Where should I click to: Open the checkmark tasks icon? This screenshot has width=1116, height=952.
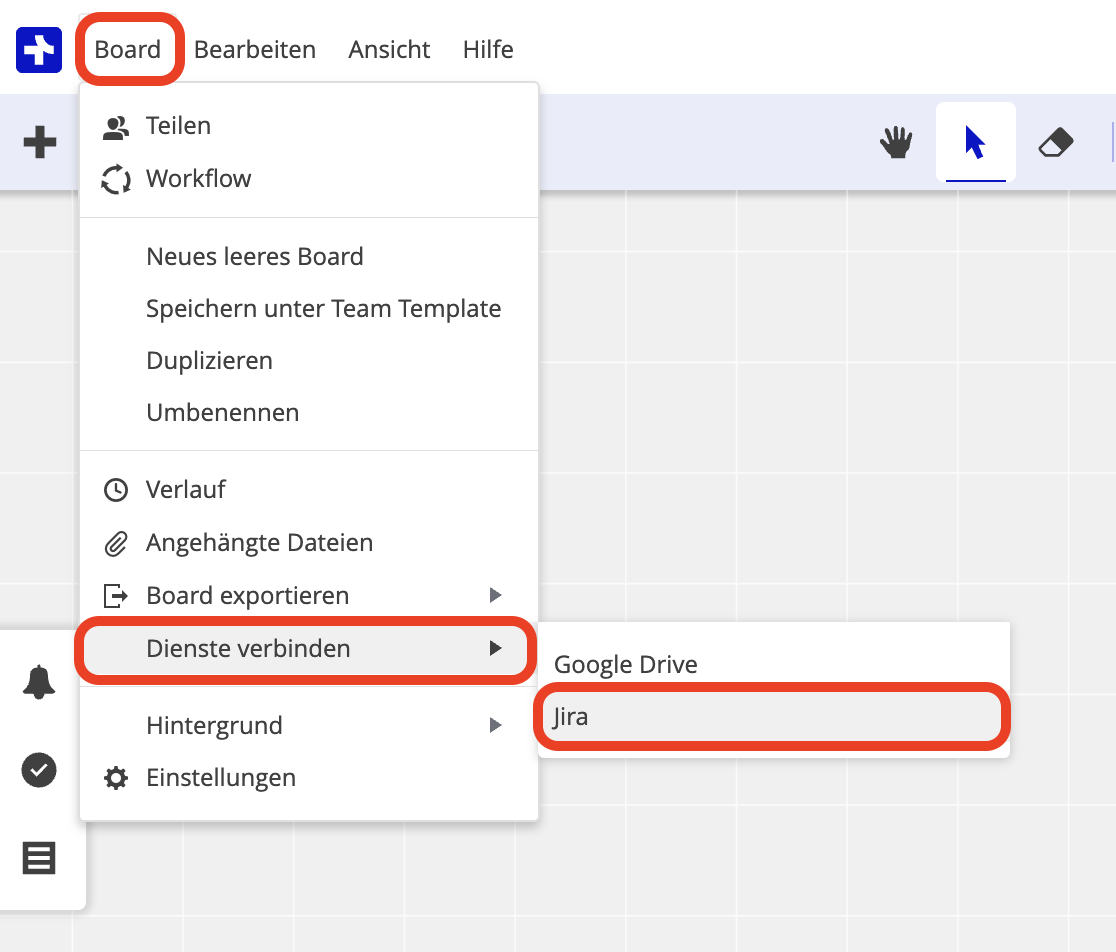[40, 770]
